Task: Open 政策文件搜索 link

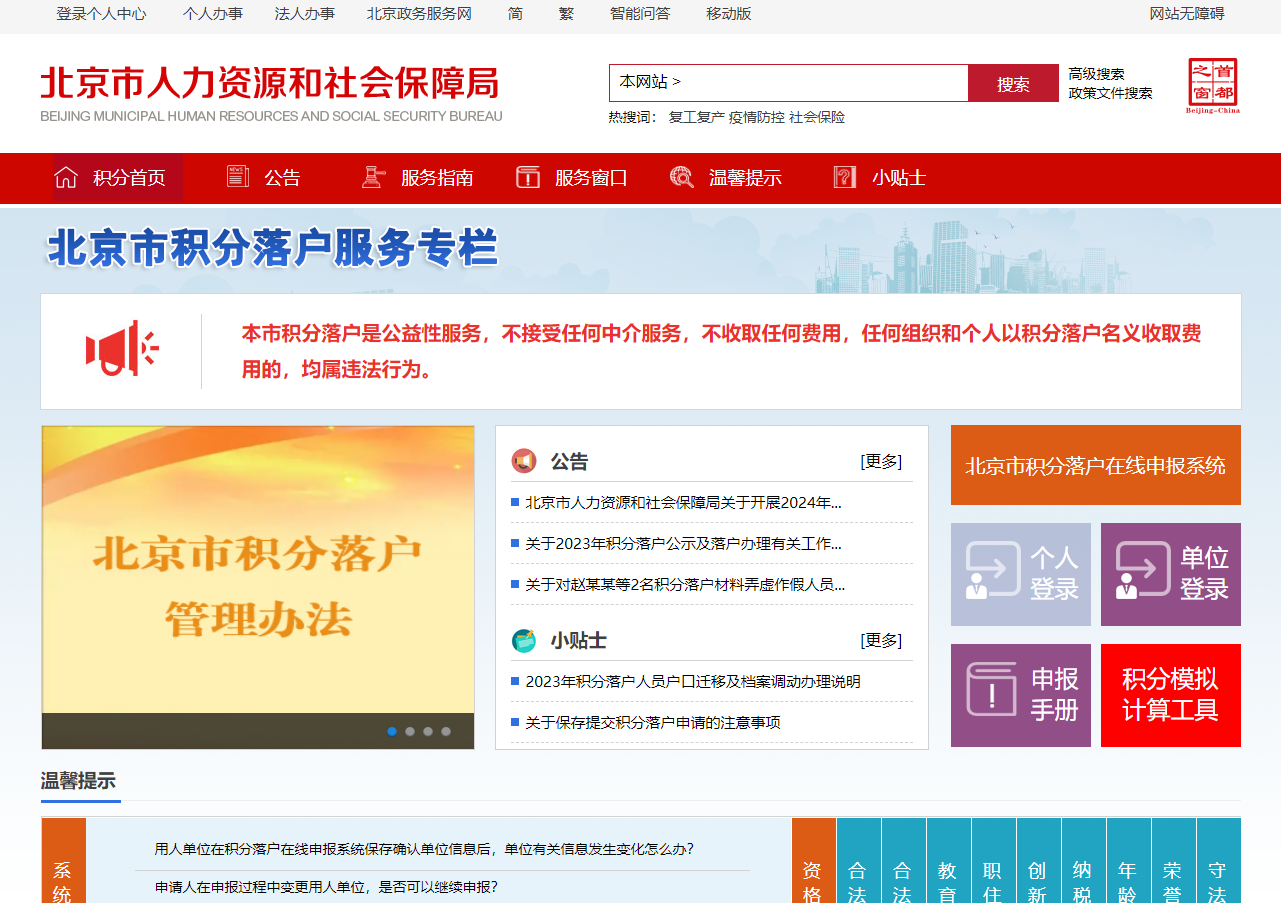Action: pyautogui.click(x=1110, y=93)
